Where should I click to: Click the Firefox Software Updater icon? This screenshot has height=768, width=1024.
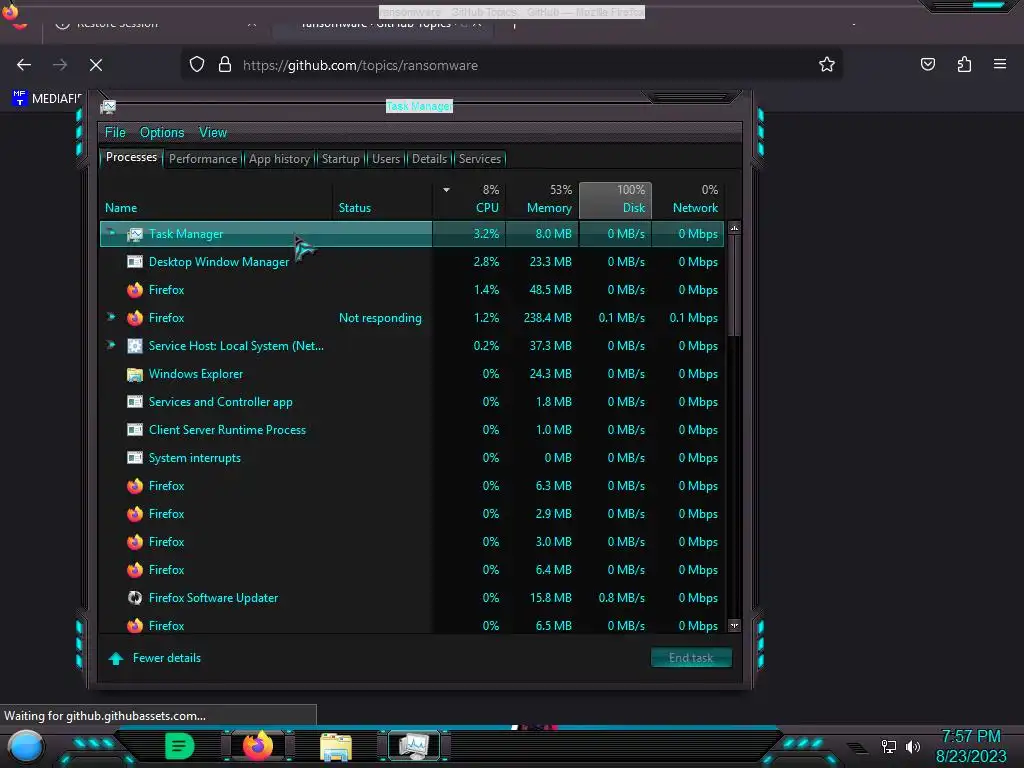tap(135, 598)
